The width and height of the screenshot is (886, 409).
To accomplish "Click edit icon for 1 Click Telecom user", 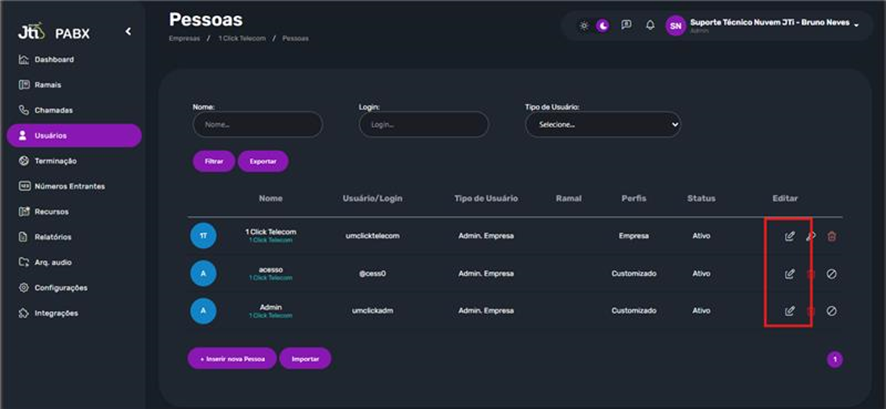I will tap(789, 236).
